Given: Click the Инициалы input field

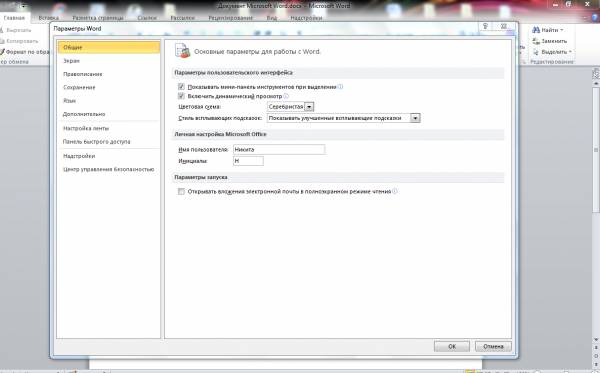Looking at the screenshot, I should [x=248, y=161].
